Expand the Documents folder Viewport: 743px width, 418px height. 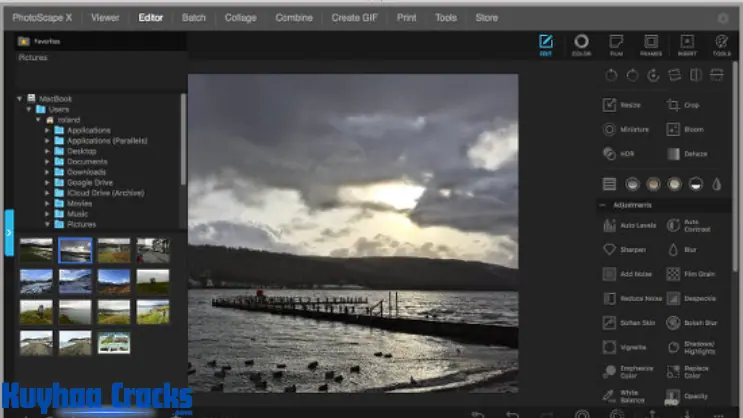[x=47, y=162]
